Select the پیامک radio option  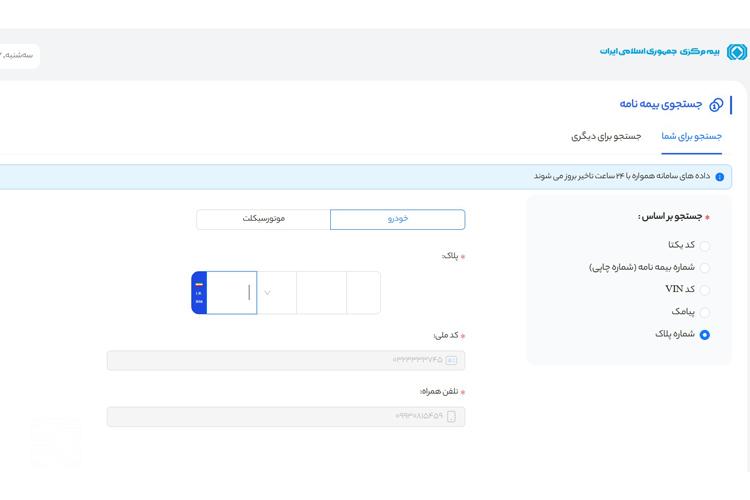coord(705,312)
